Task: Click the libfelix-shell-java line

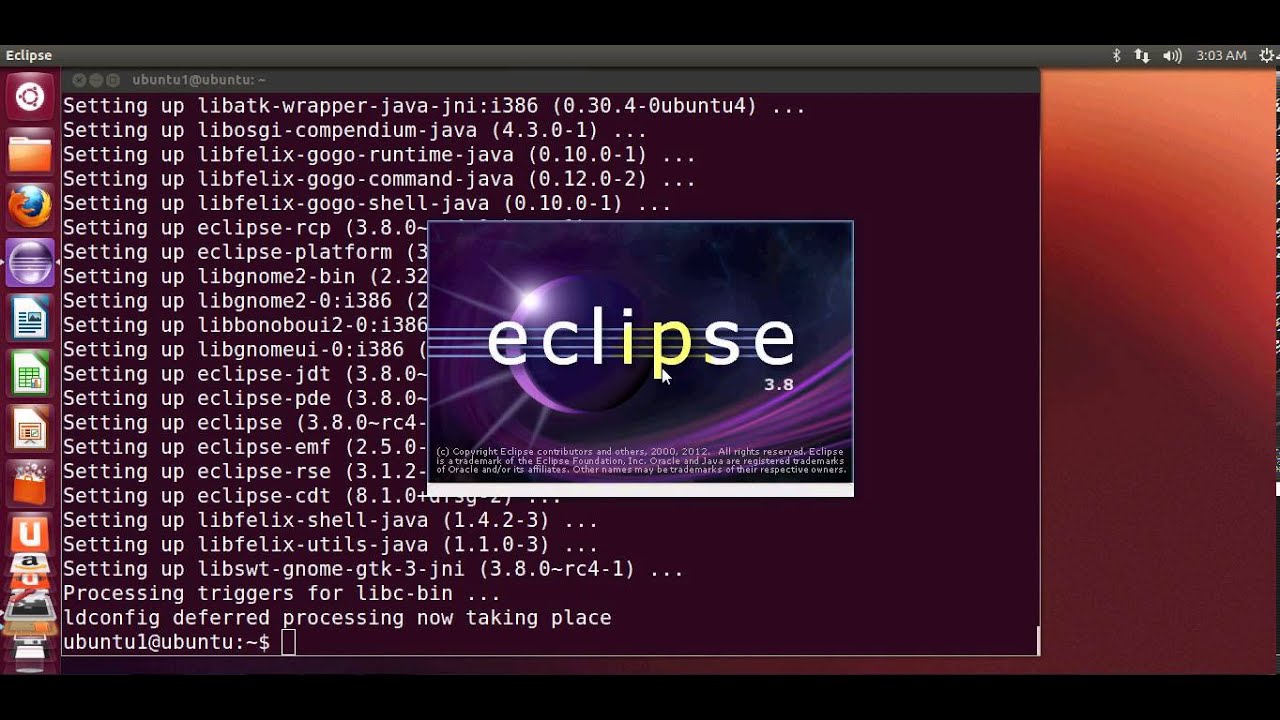Action: (x=330, y=520)
